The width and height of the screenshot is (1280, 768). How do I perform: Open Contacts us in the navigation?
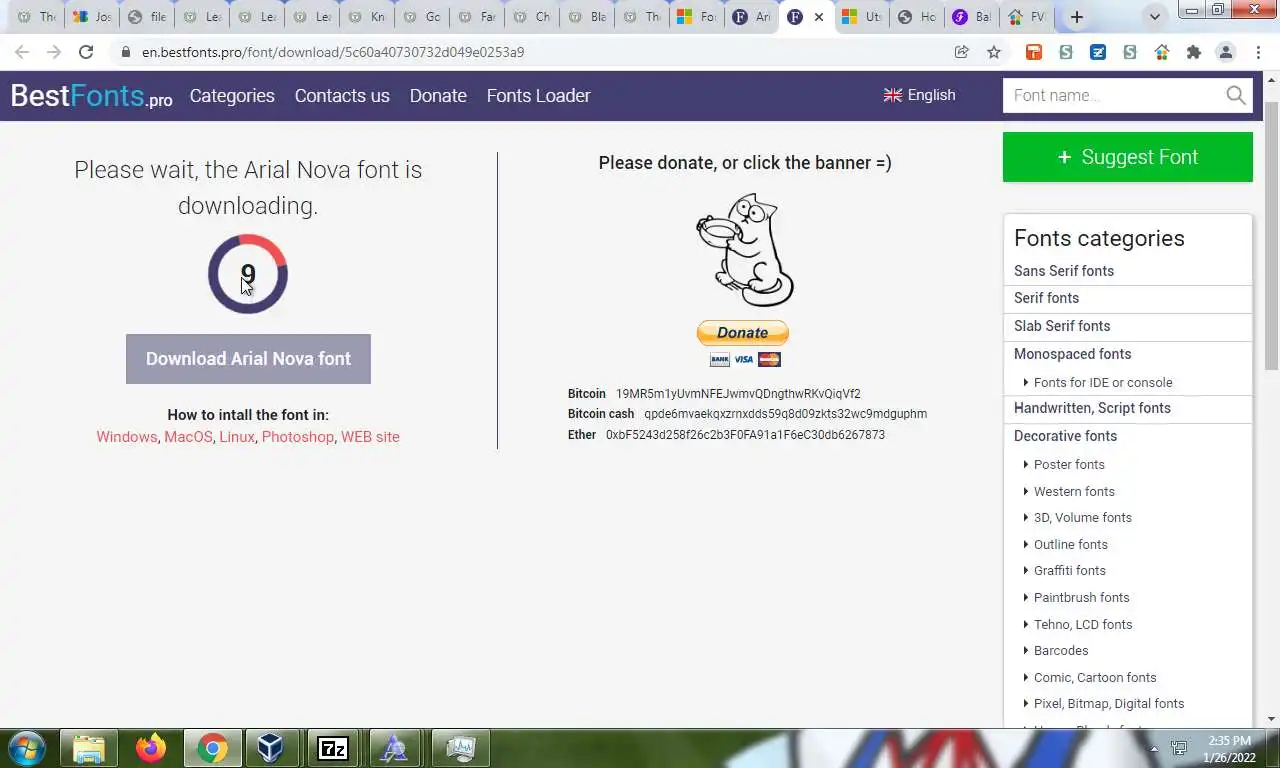(342, 96)
